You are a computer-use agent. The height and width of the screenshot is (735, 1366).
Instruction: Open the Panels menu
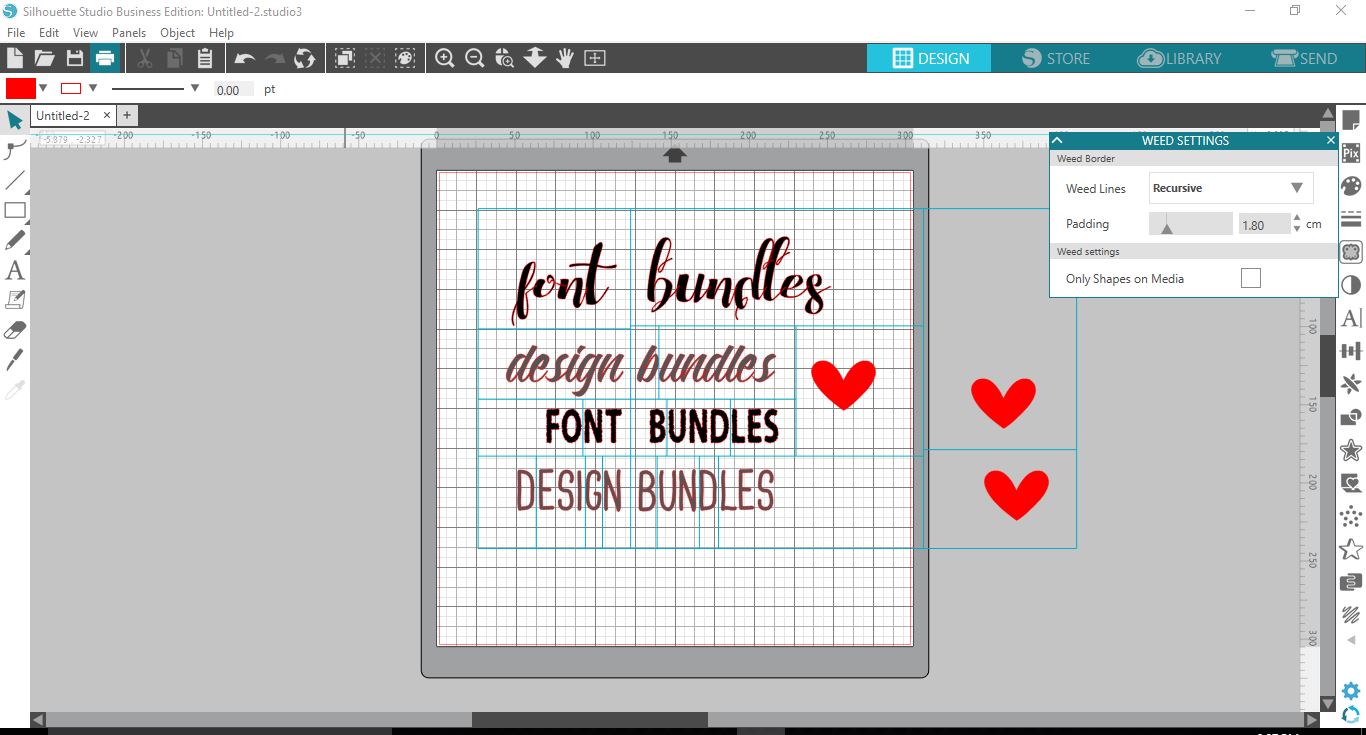click(x=129, y=33)
